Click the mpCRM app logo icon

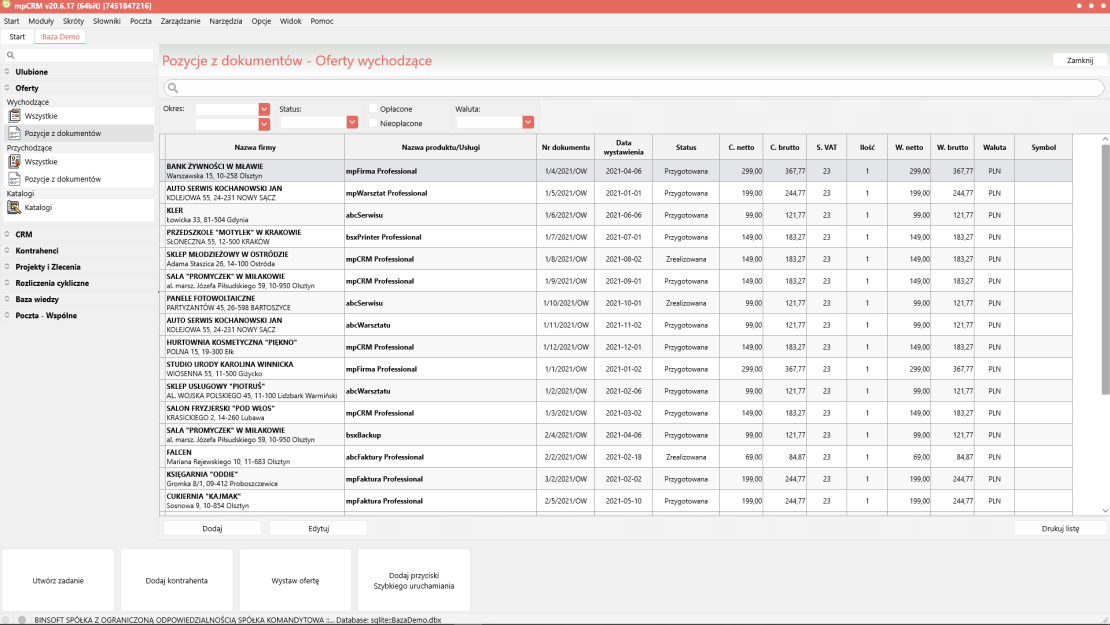[x=7, y=6]
